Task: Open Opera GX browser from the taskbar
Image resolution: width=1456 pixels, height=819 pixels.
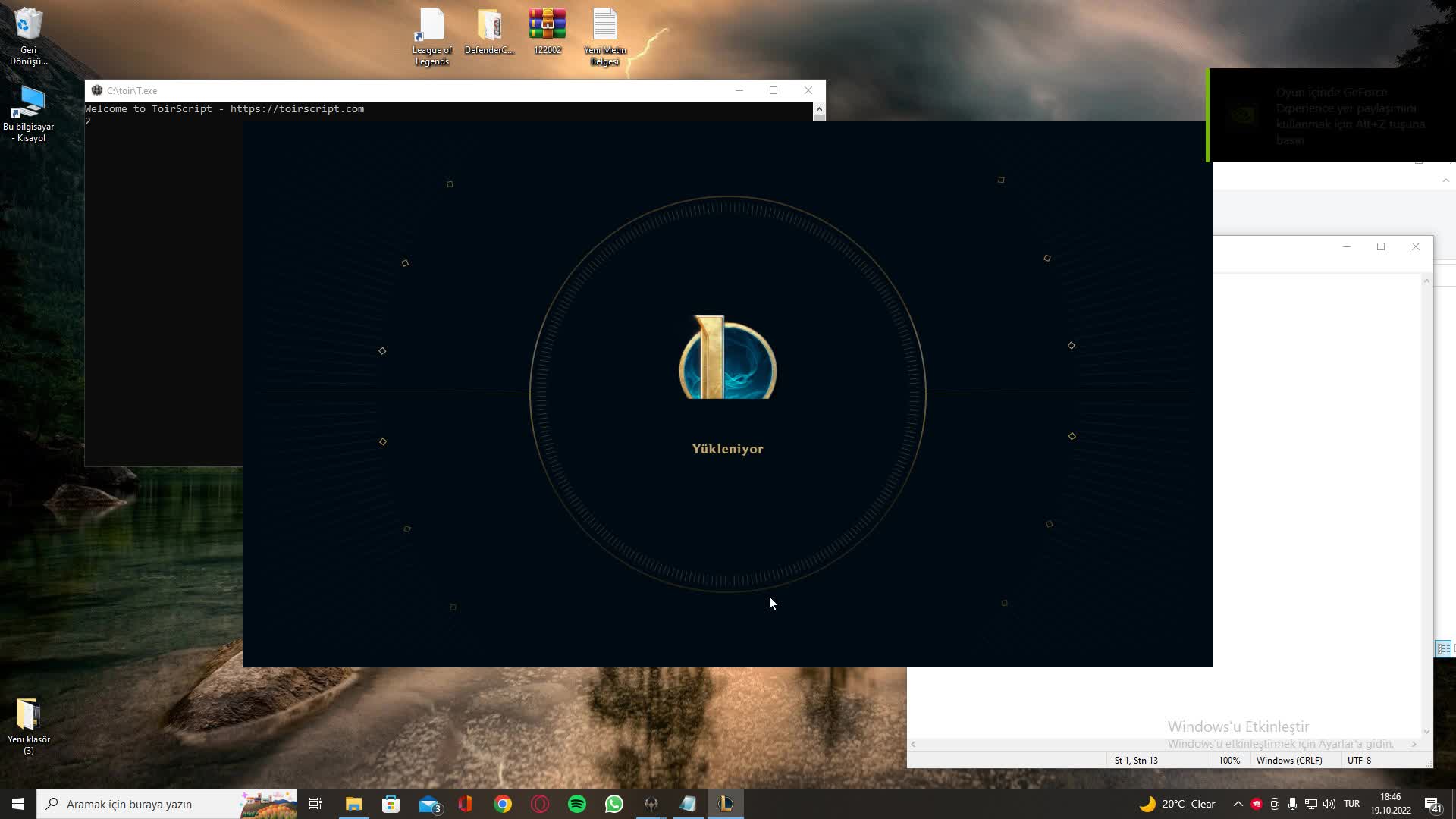Action: tap(540, 804)
